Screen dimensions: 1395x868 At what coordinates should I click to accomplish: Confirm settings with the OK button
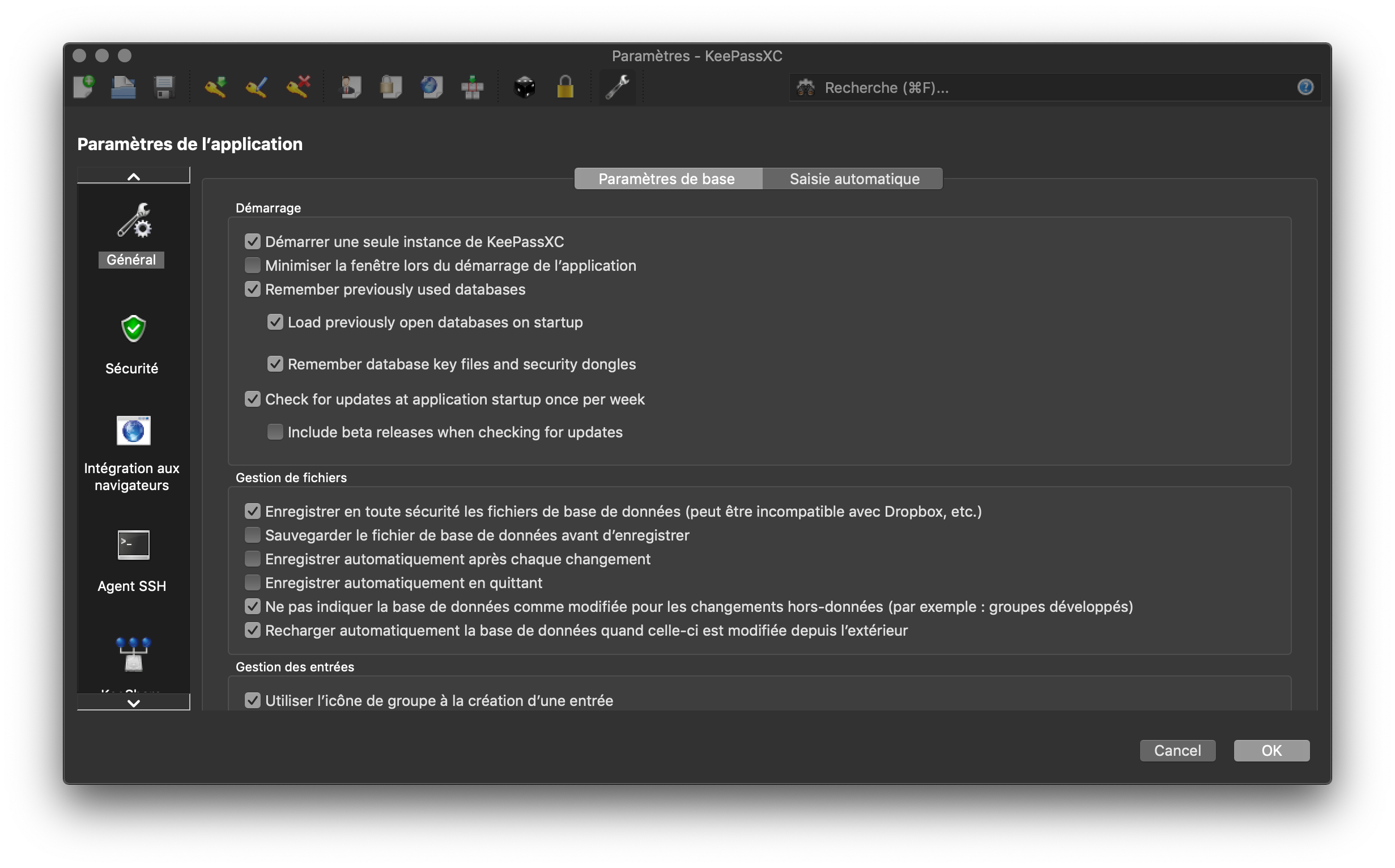[x=1271, y=750]
